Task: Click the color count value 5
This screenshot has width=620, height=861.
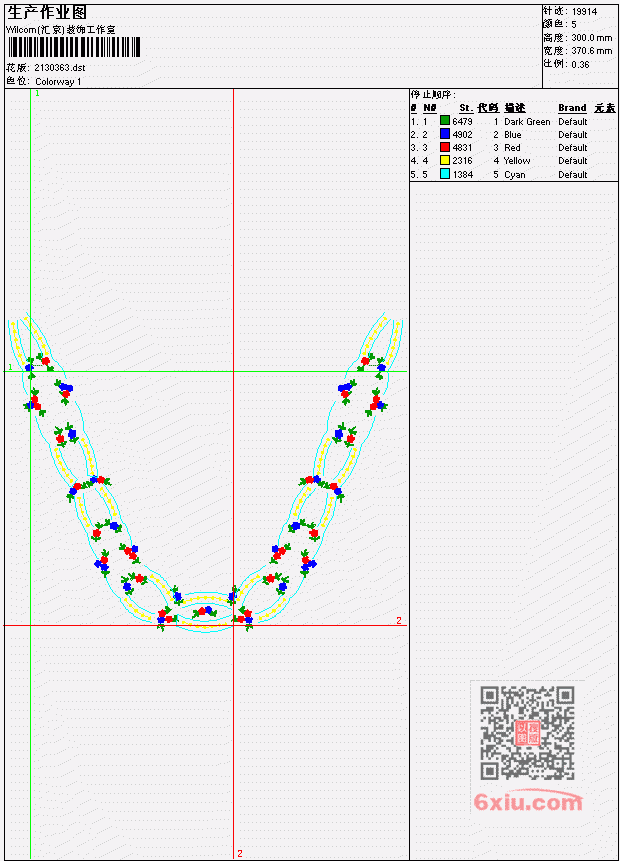Action: 574,25
